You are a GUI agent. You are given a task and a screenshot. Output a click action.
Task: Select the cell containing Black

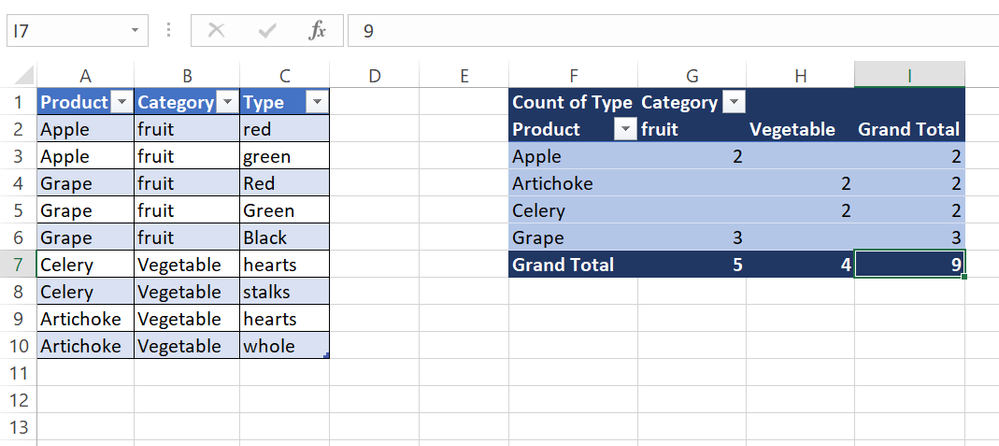pyautogui.click(x=264, y=238)
